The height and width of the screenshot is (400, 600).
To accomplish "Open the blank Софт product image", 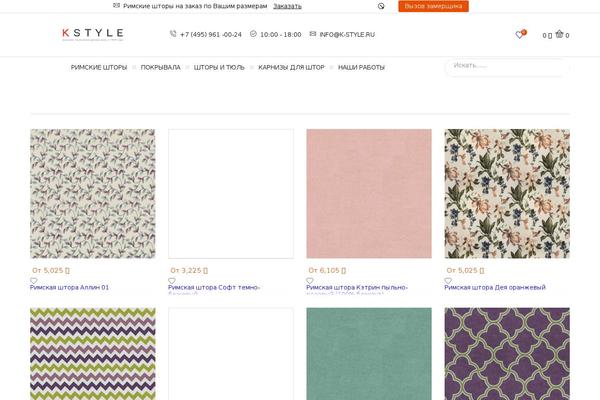I will 231,194.
